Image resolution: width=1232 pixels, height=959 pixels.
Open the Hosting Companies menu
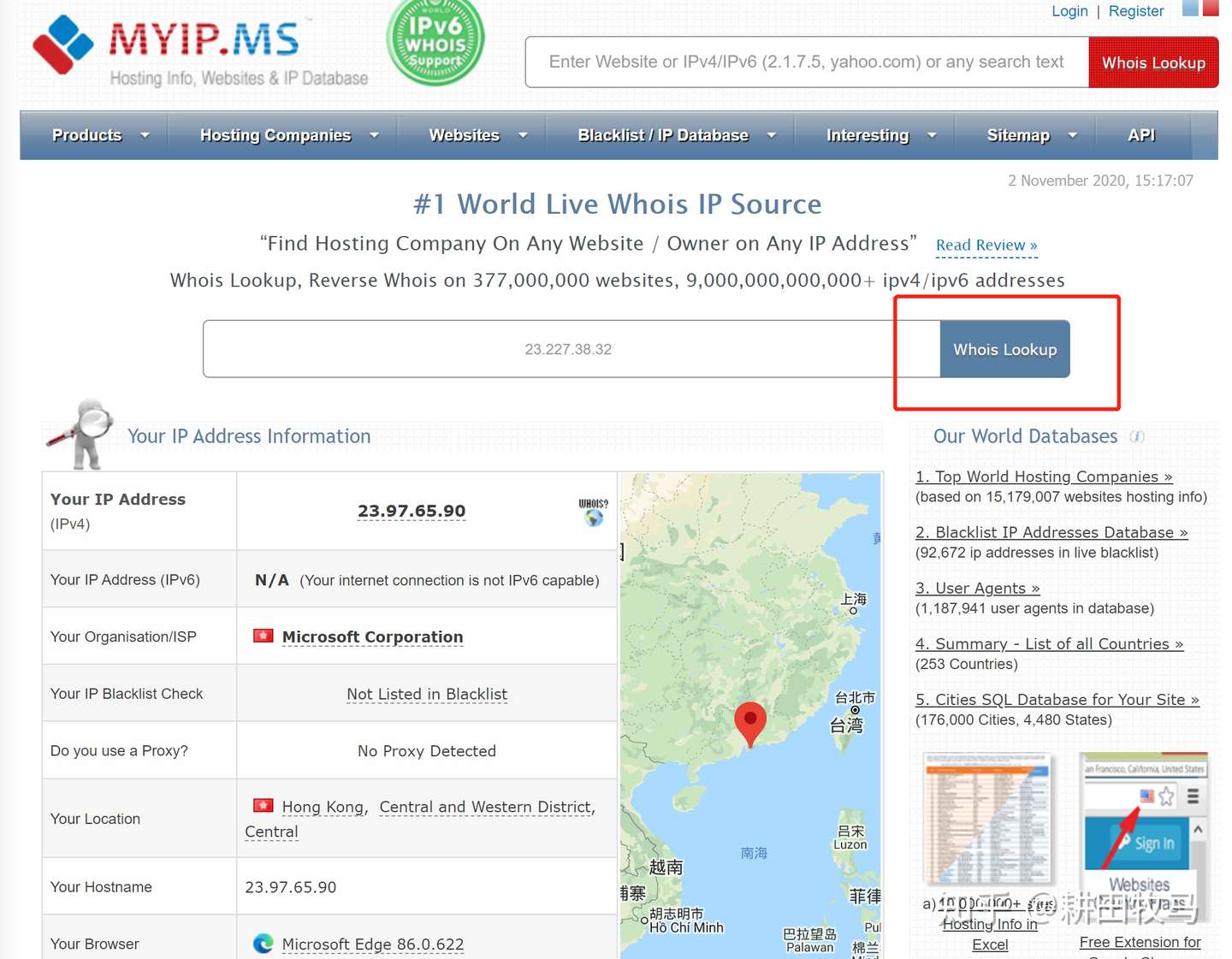275,135
